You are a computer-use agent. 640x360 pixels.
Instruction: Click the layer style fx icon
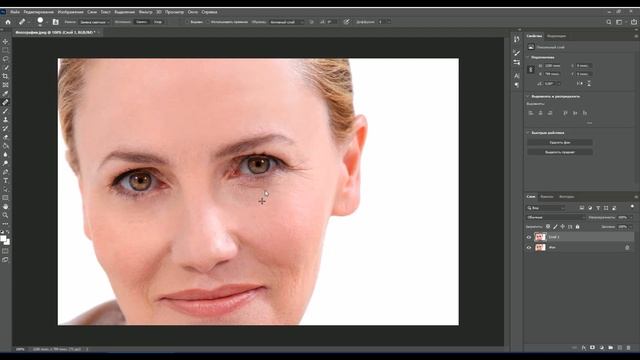click(x=584, y=348)
